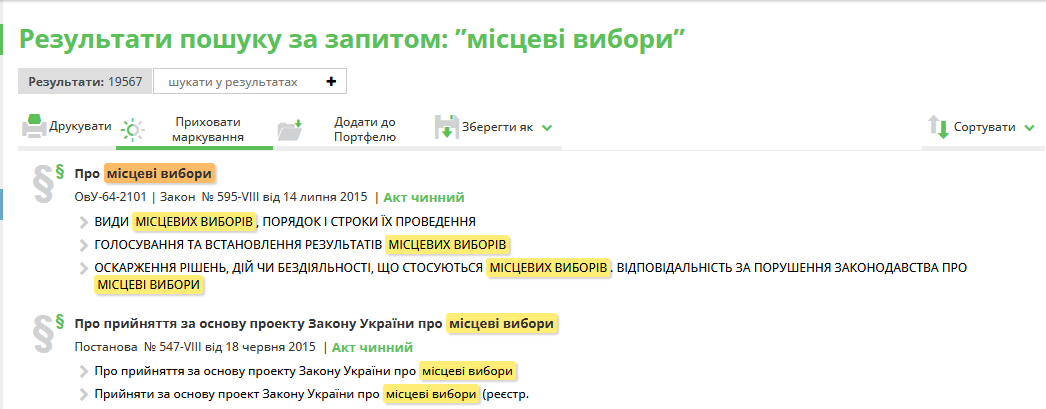This screenshot has width=1046, height=409.
Task: Click Друкувати toolbar label
Action: pos(80,127)
